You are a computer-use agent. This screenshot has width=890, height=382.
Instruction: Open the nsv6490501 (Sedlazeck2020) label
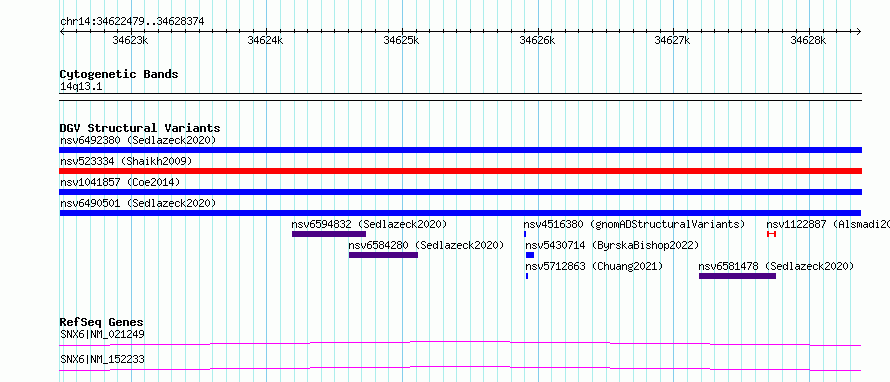click(x=138, y=203)
